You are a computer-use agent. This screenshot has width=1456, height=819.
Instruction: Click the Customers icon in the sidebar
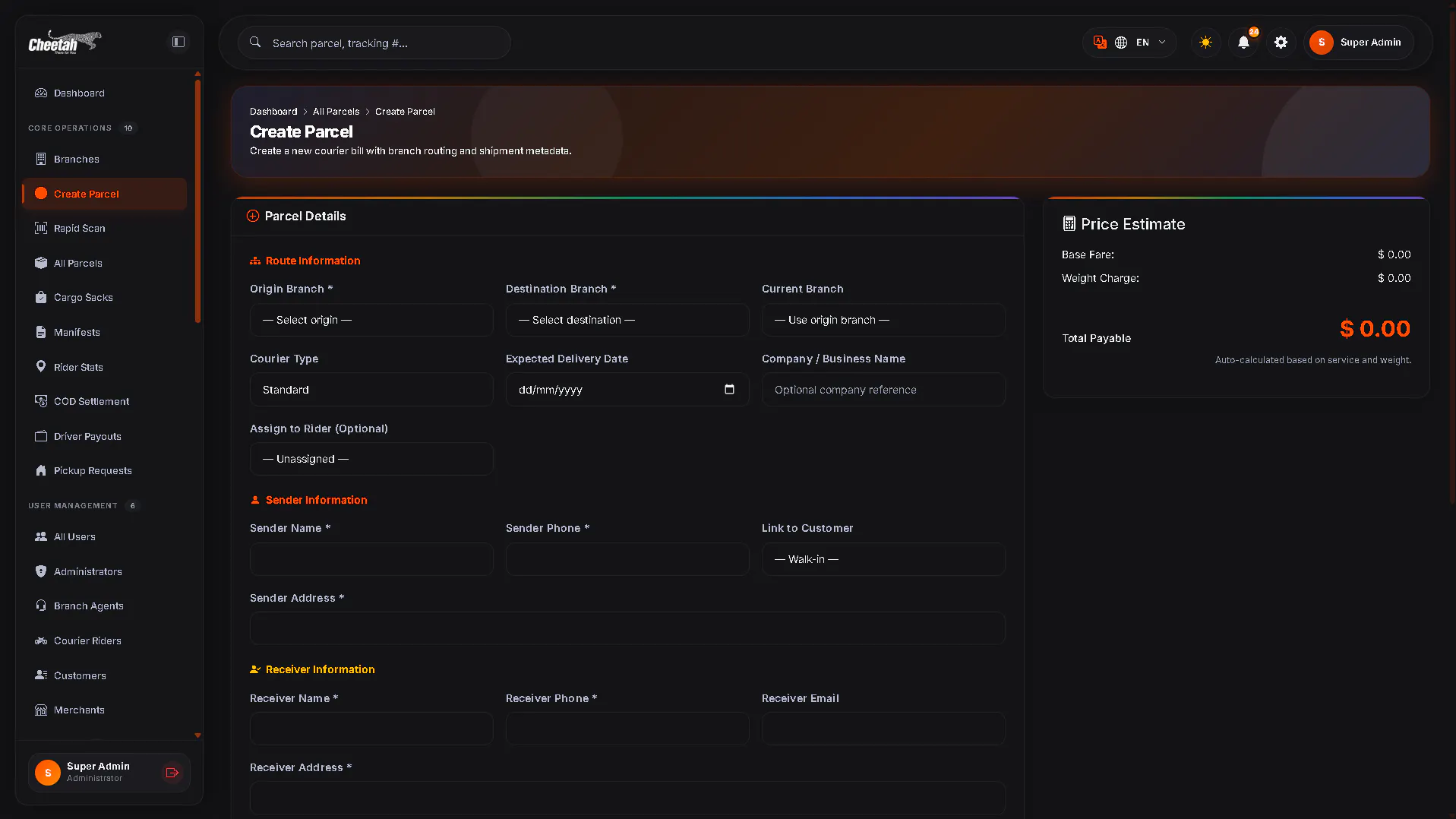click(41, 676)
